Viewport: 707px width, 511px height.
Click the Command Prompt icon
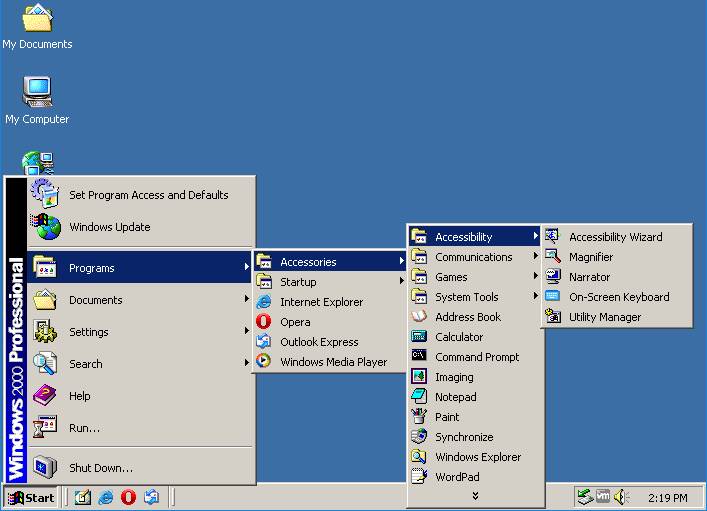[x=419, y=356]
